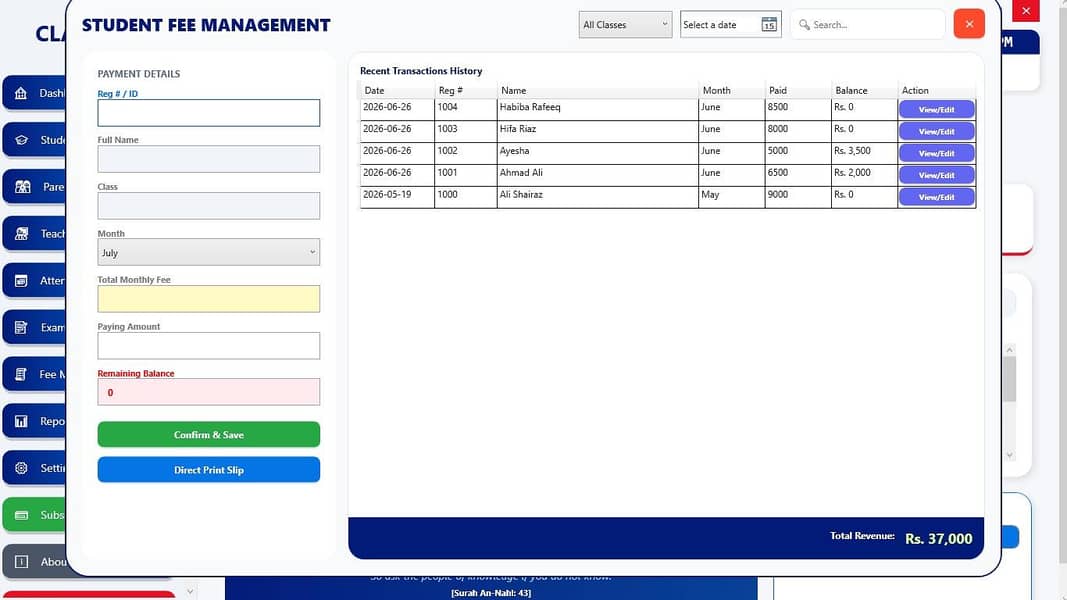Expand sidebar bottom chevron arrow
1067x600 pixels.
[190, 592]
